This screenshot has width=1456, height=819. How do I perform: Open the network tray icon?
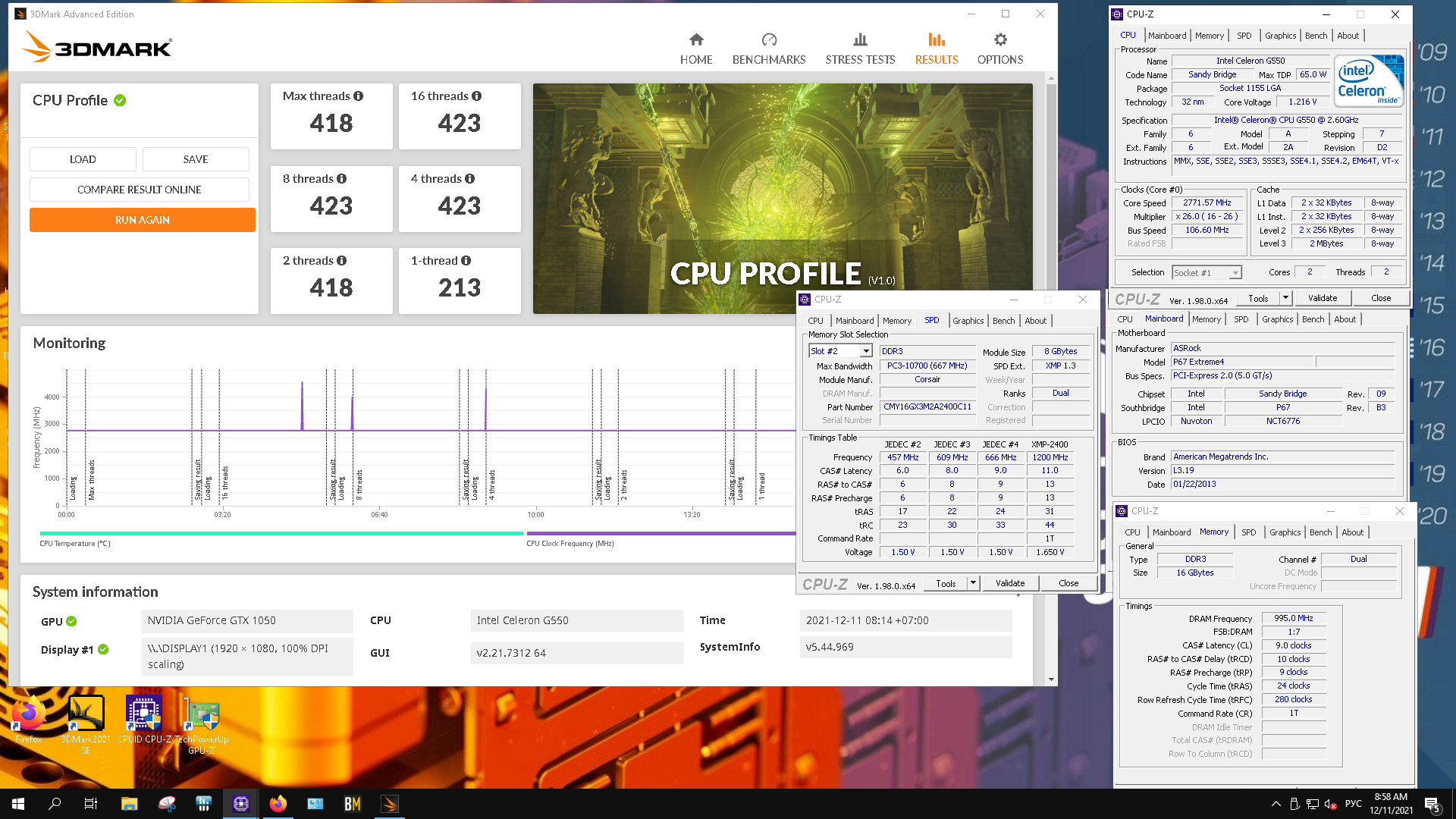coord(1313,804)
